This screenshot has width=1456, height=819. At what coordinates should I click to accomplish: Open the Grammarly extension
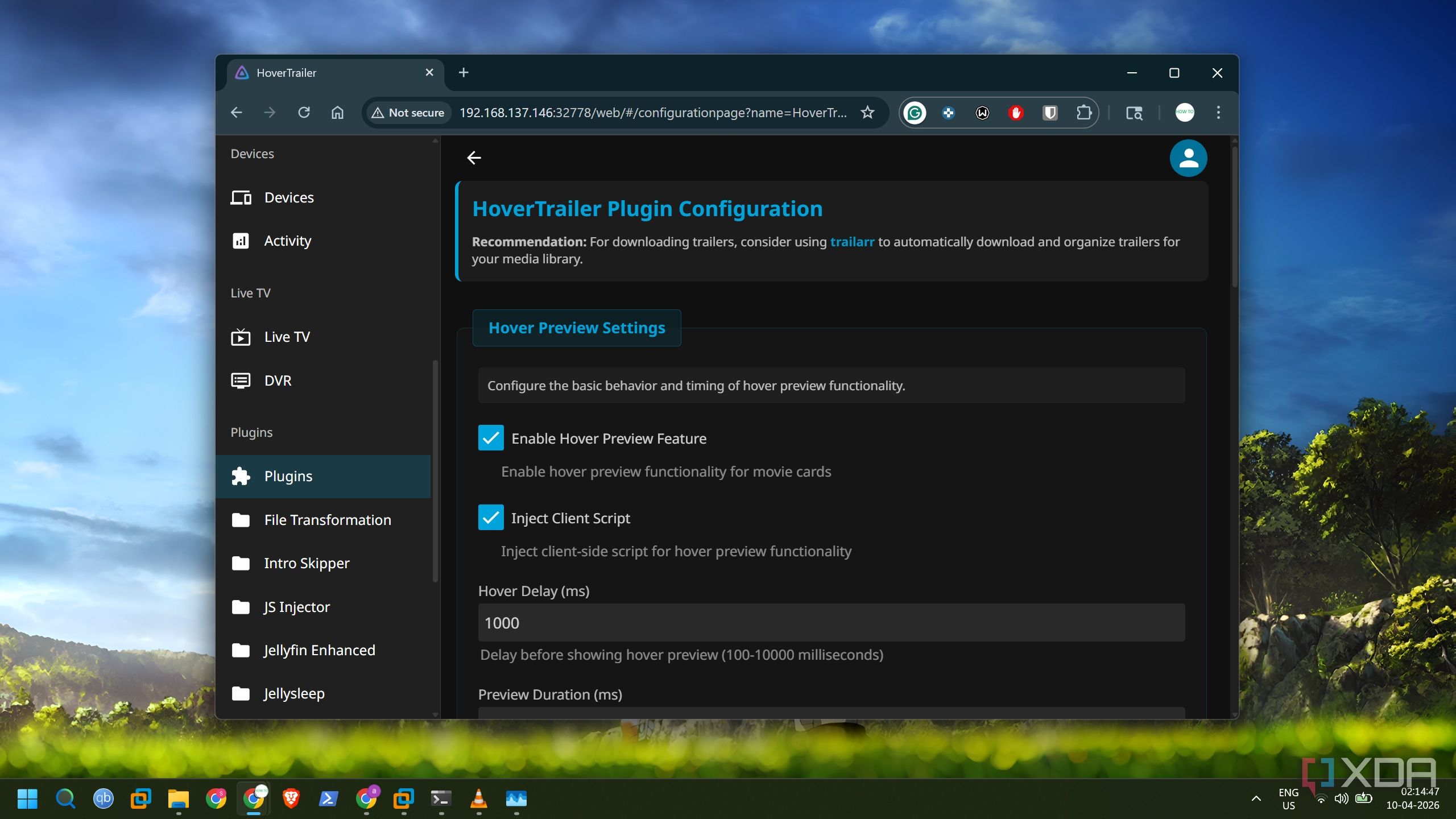point(915,113)
